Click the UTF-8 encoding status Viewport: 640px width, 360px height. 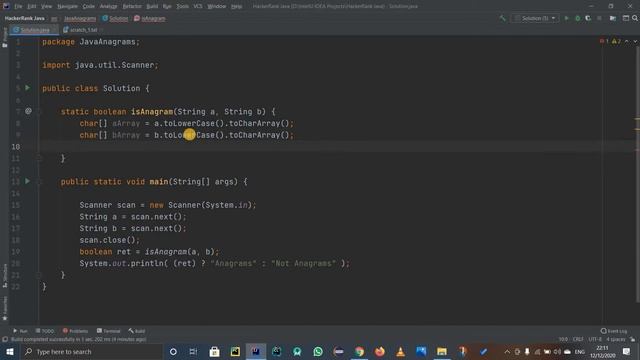[595, 339]
